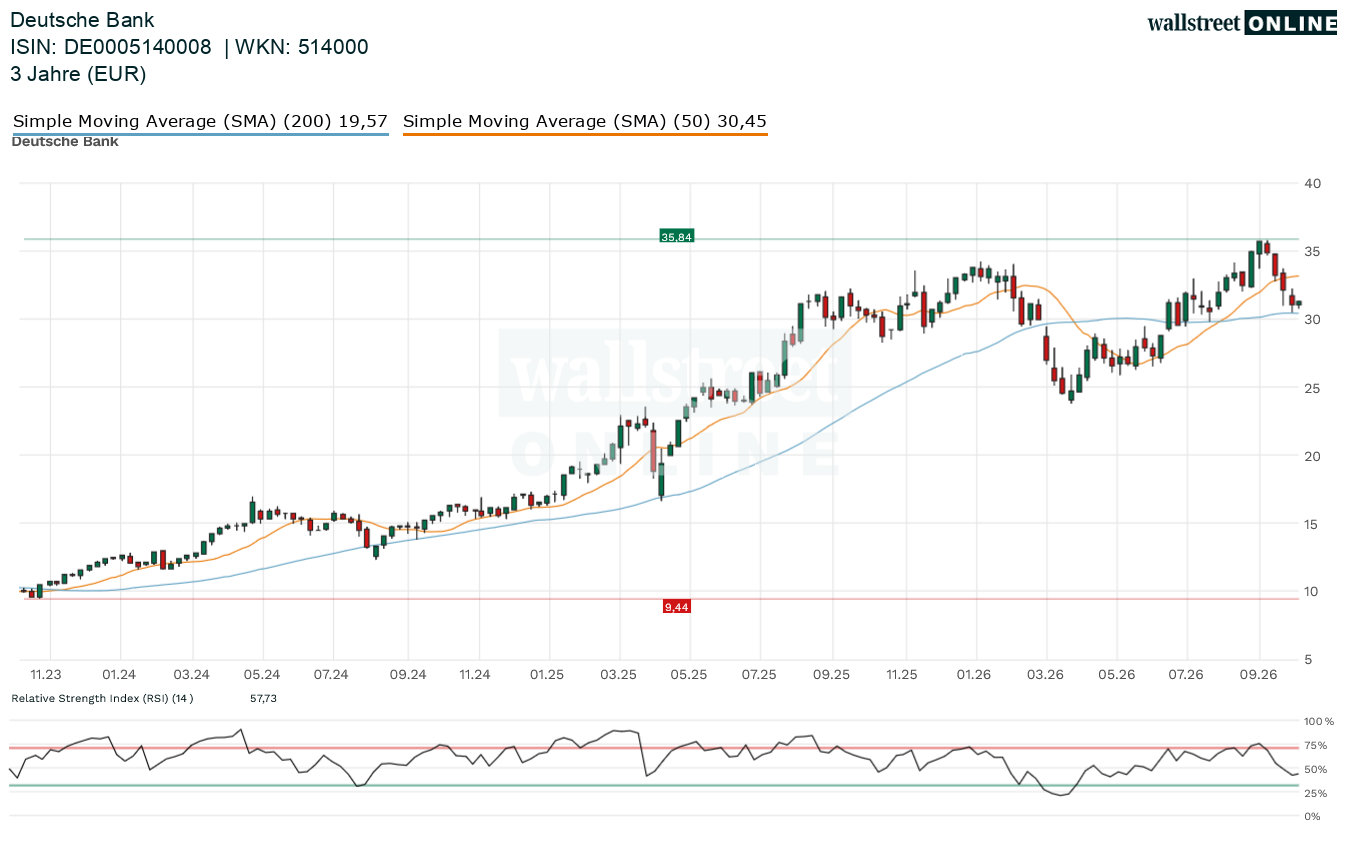Select the 20 price axis value
The image size is (1349, 843).
tap(1313, 455)
